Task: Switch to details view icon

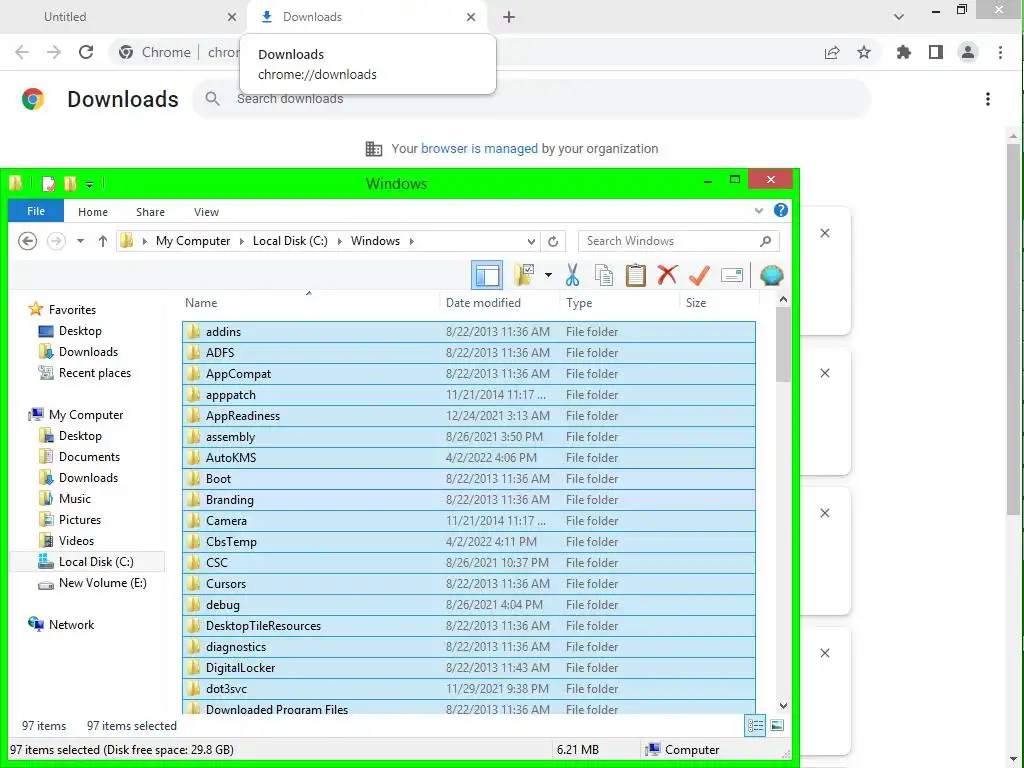Action: 756,726
